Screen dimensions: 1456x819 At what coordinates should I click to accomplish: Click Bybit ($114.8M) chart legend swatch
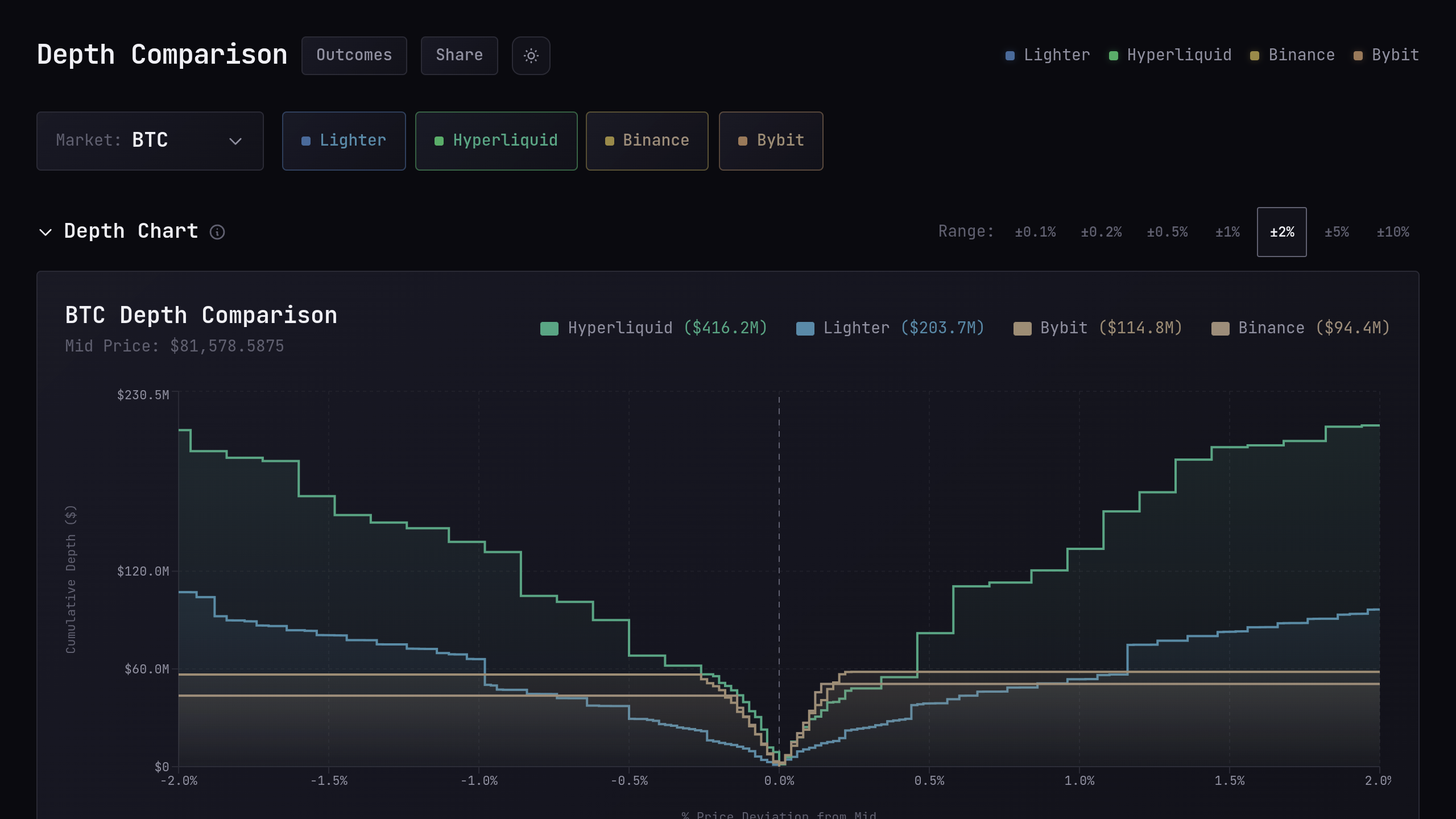click(1022, 329)
